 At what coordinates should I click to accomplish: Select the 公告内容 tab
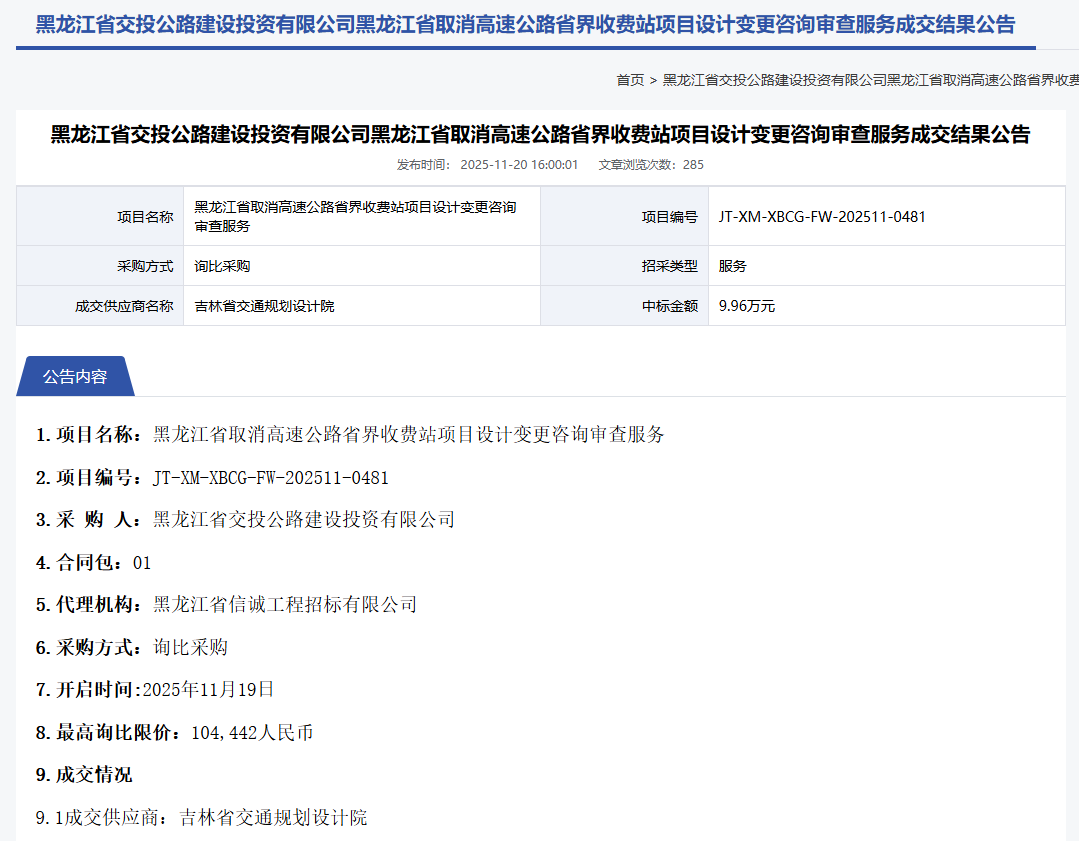point(75,377)
